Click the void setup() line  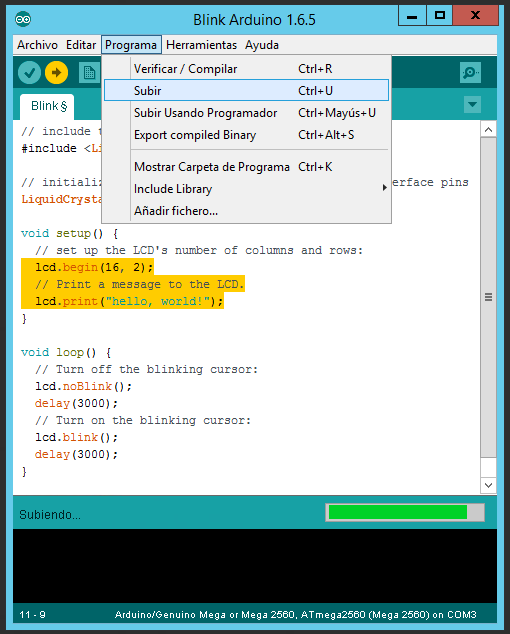pyautogui.click(x=69, y=233)
